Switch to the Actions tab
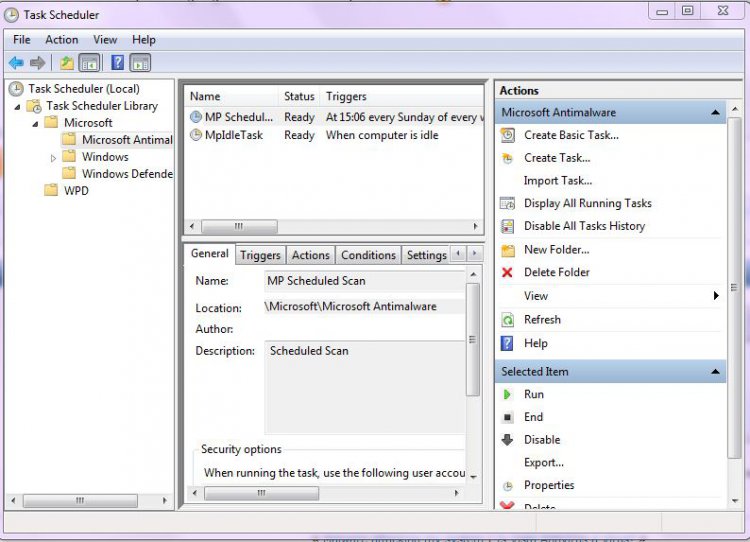The image size is (750, 542). coord(311,255)
